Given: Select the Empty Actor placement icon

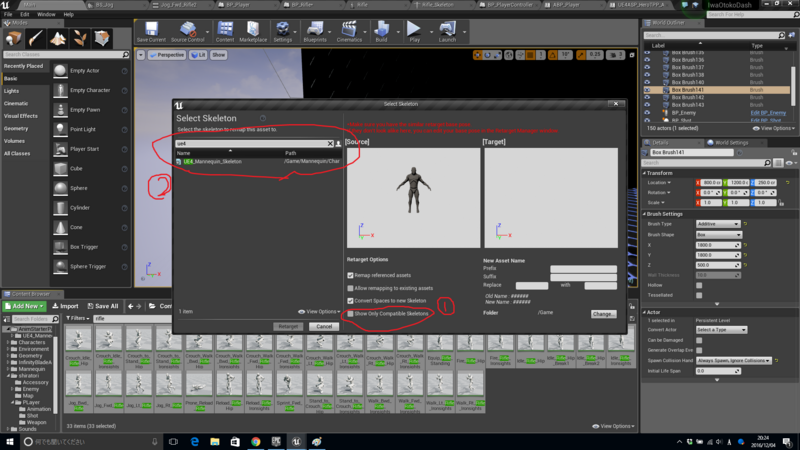Looking at the screenshot, I should (x=60, y=70).
